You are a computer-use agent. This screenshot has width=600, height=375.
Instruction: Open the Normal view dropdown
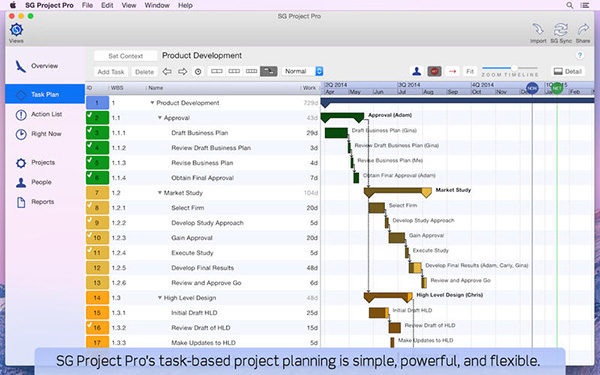click(x=303, y=71)
